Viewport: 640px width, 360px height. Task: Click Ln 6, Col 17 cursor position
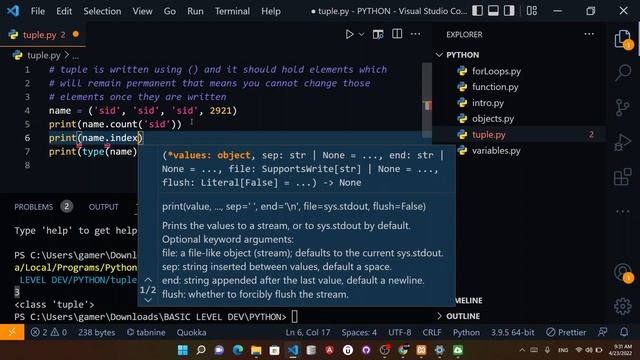(x=308, y=332)
